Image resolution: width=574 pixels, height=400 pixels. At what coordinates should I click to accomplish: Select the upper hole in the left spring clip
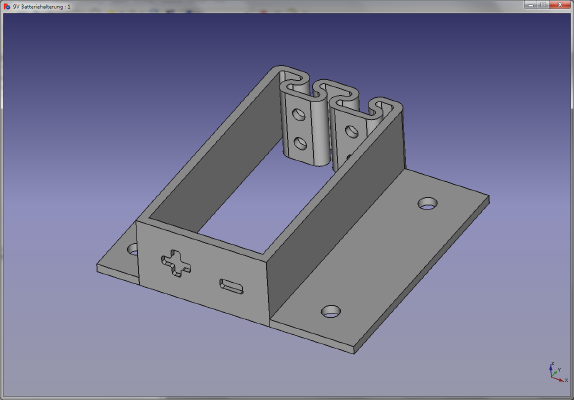[299, 114]
